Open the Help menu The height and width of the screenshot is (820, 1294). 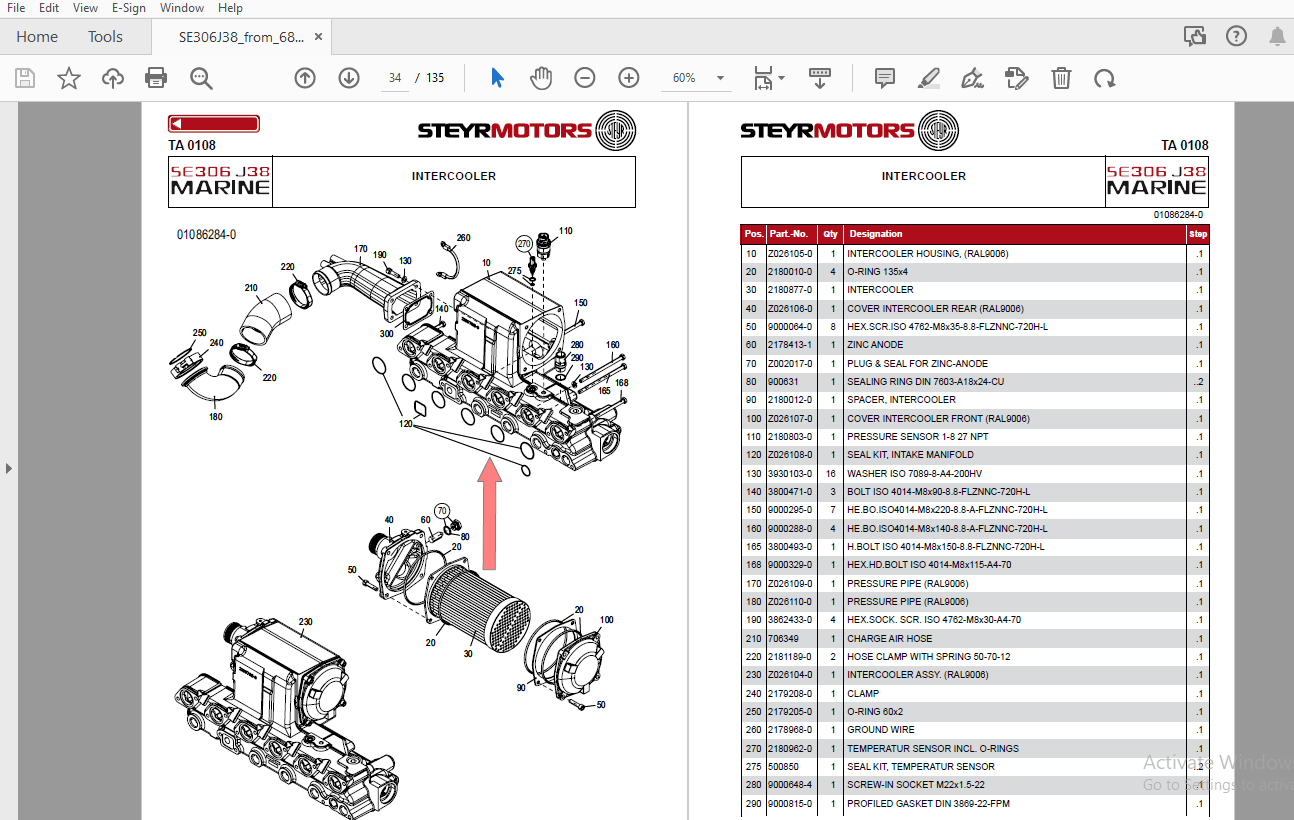click(230, 8)
